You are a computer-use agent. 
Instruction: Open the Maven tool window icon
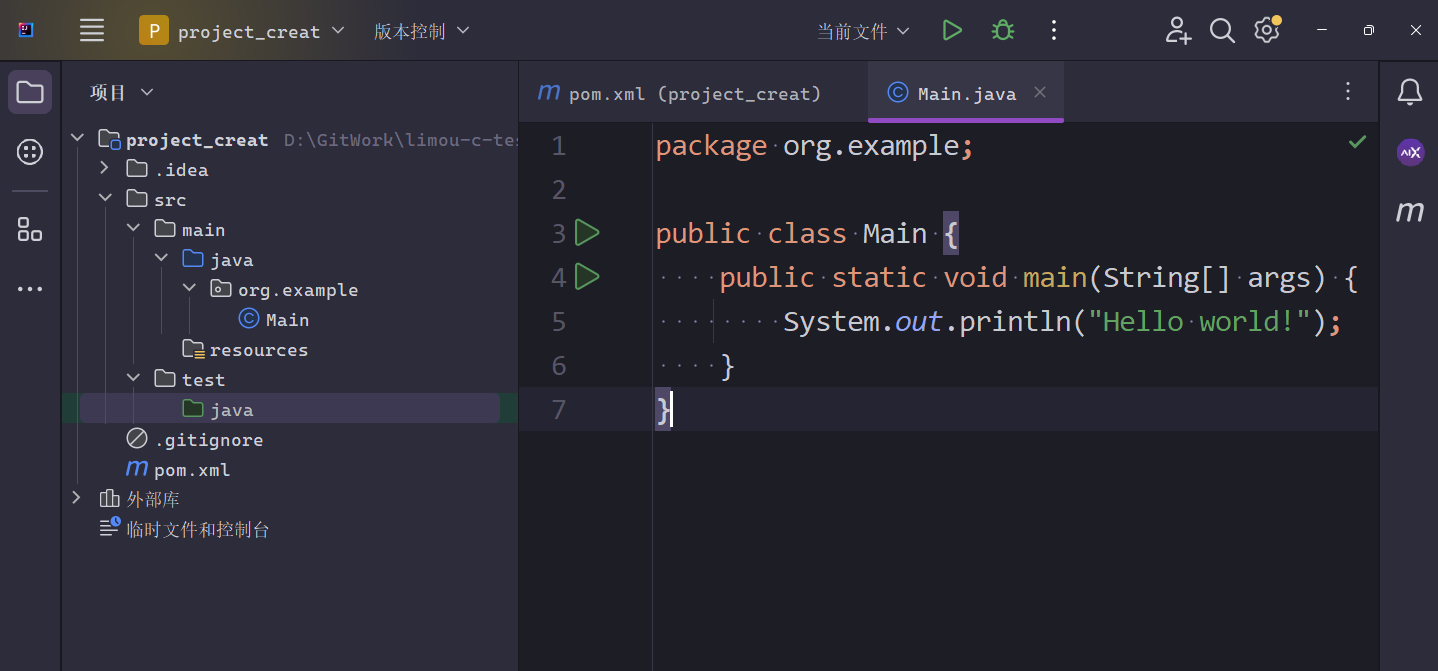1409,211
